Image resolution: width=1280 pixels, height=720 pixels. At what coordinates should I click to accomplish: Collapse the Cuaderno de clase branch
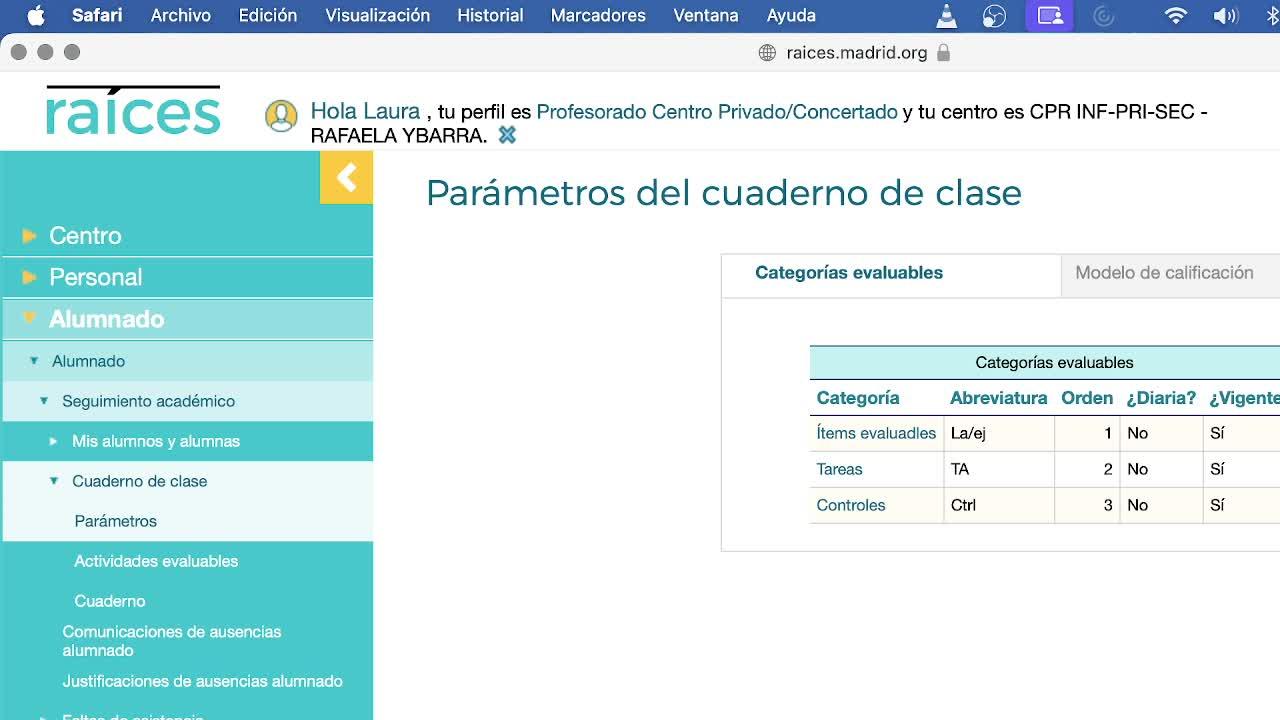pyautogui.click(x=54, y=481)
